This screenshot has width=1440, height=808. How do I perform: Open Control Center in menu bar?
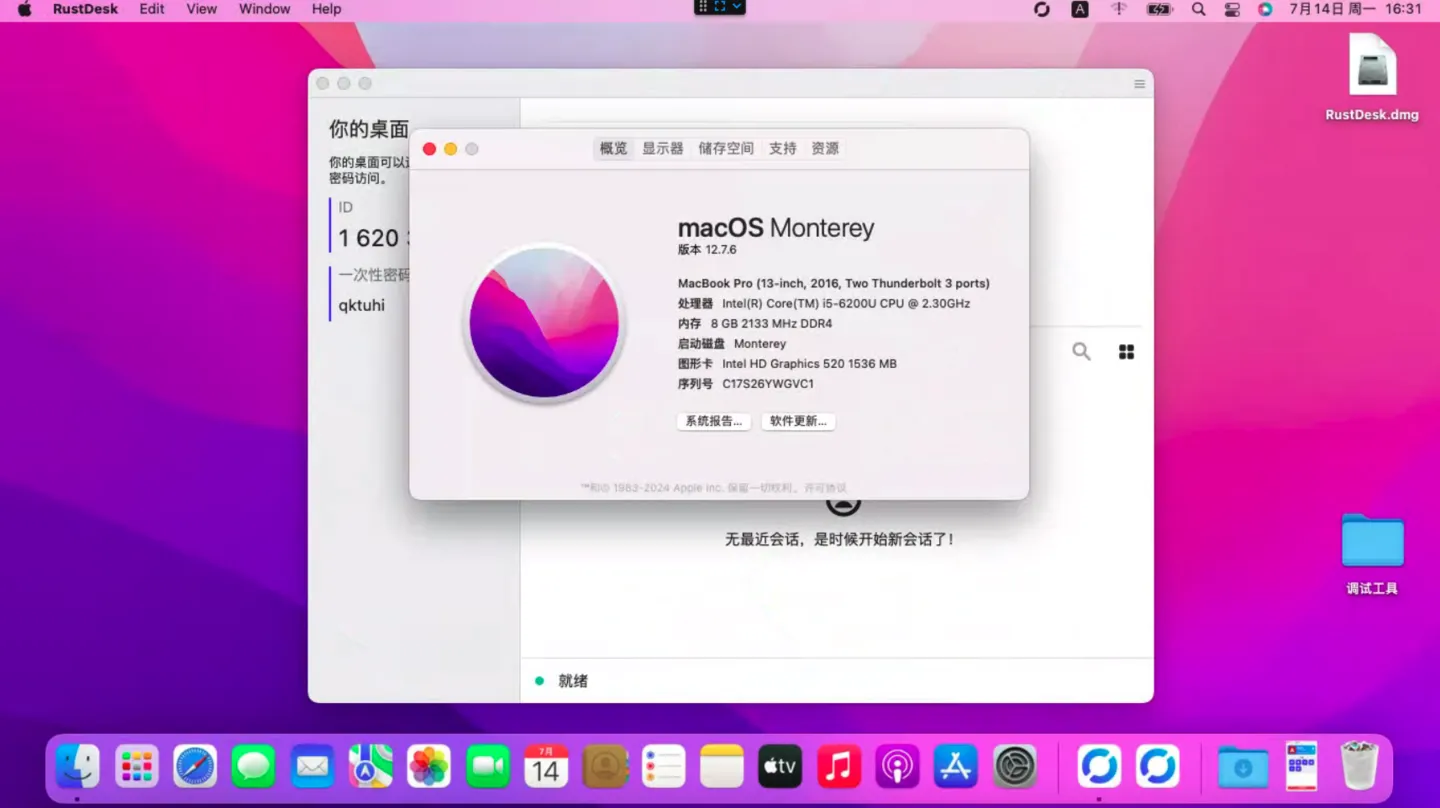point(1232,9)
